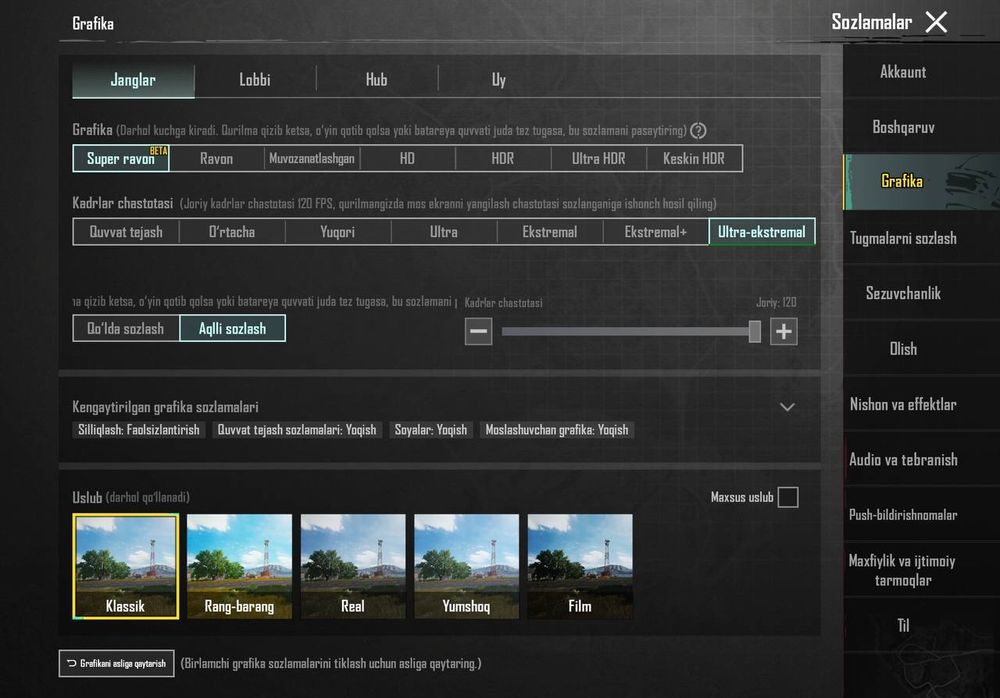Viewport: 1000px width, 698px height.
Task: Open Tugmalarni sozlash in sidebar
Action: (922, 238)
